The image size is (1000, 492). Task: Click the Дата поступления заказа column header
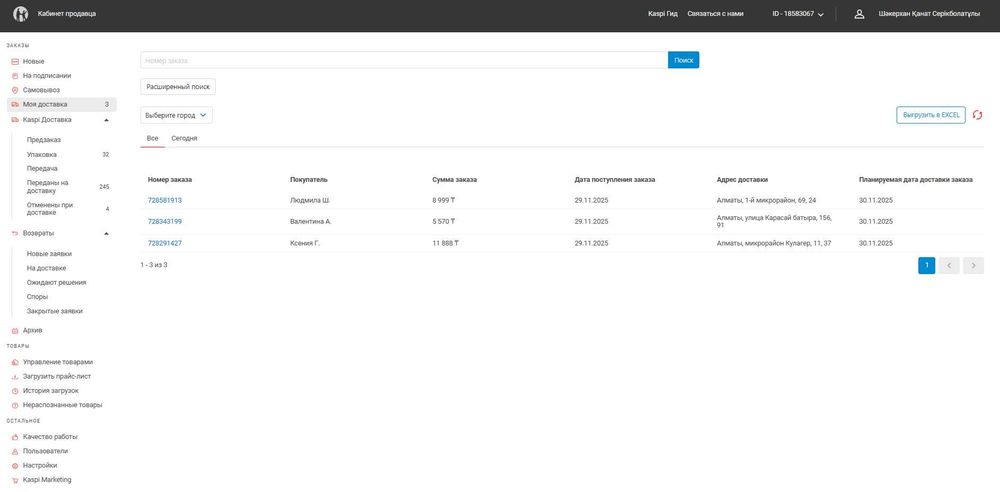pos(615,179)
